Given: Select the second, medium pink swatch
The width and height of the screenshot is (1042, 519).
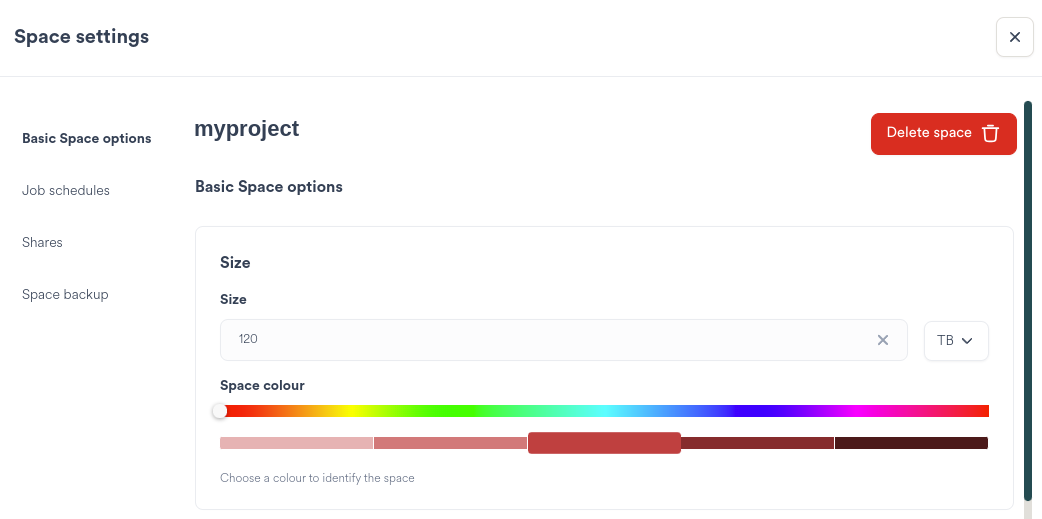Looking at the screenshot, I should (450, 443).
